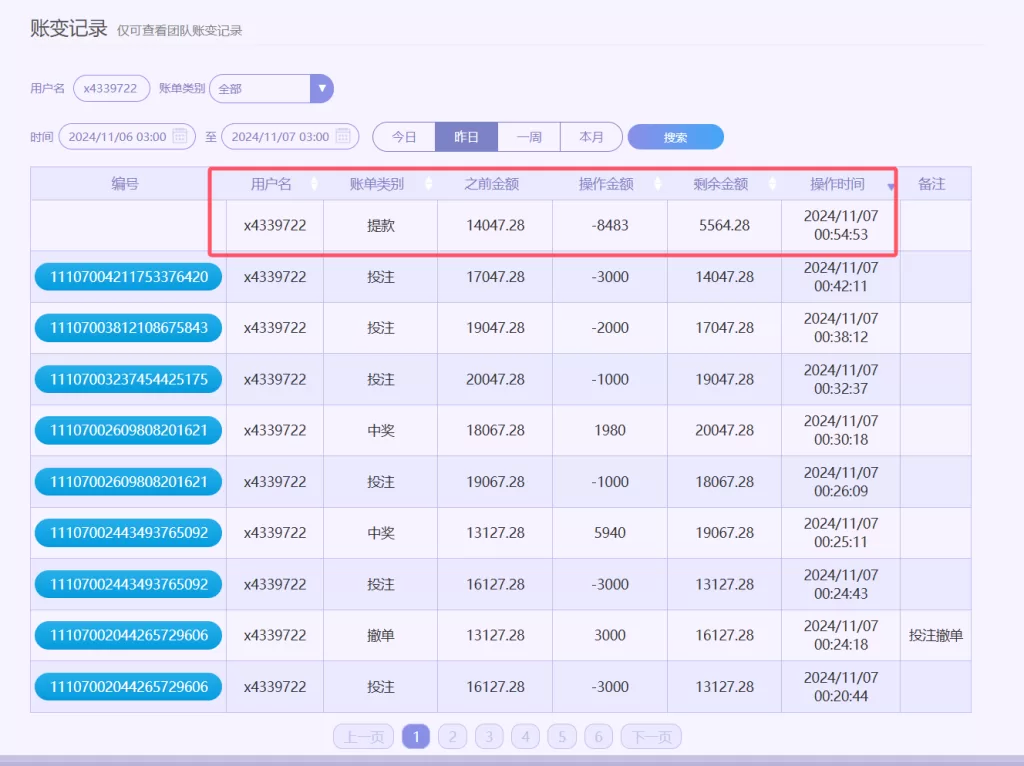Open calendar icon for end time field
Screen dimensions: 1024x766
pyautogui.click(x=343, y=136)
